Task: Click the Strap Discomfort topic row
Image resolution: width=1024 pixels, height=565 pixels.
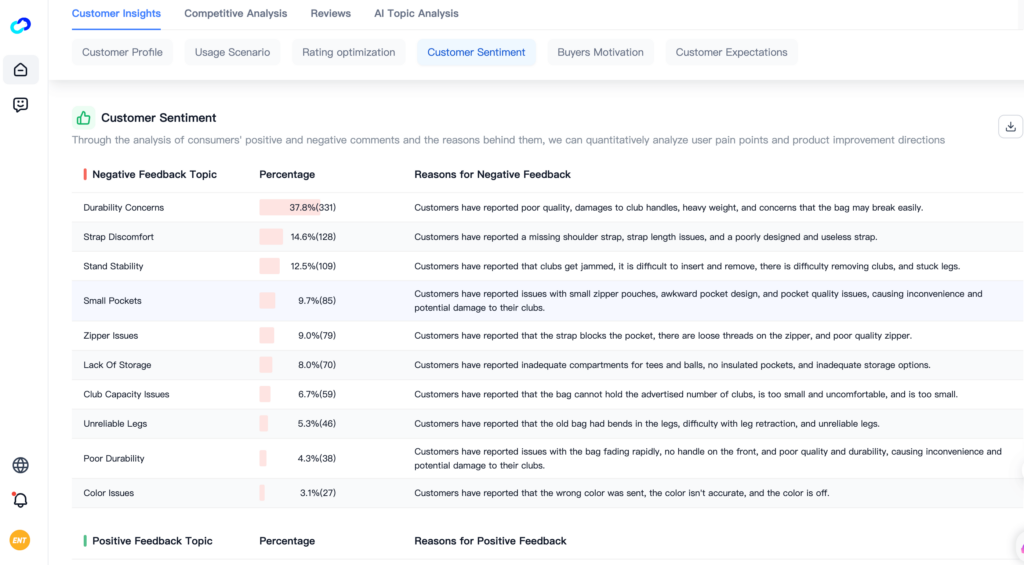Action: [547, 236]
